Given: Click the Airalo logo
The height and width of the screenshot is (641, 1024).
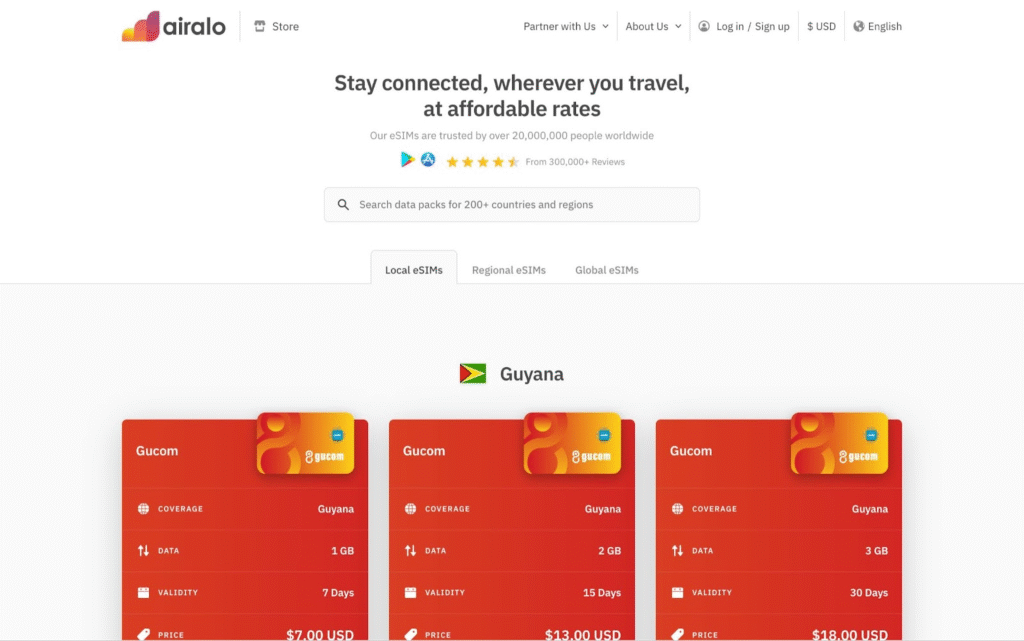Looking at the screenshot, I should [173, 25].
